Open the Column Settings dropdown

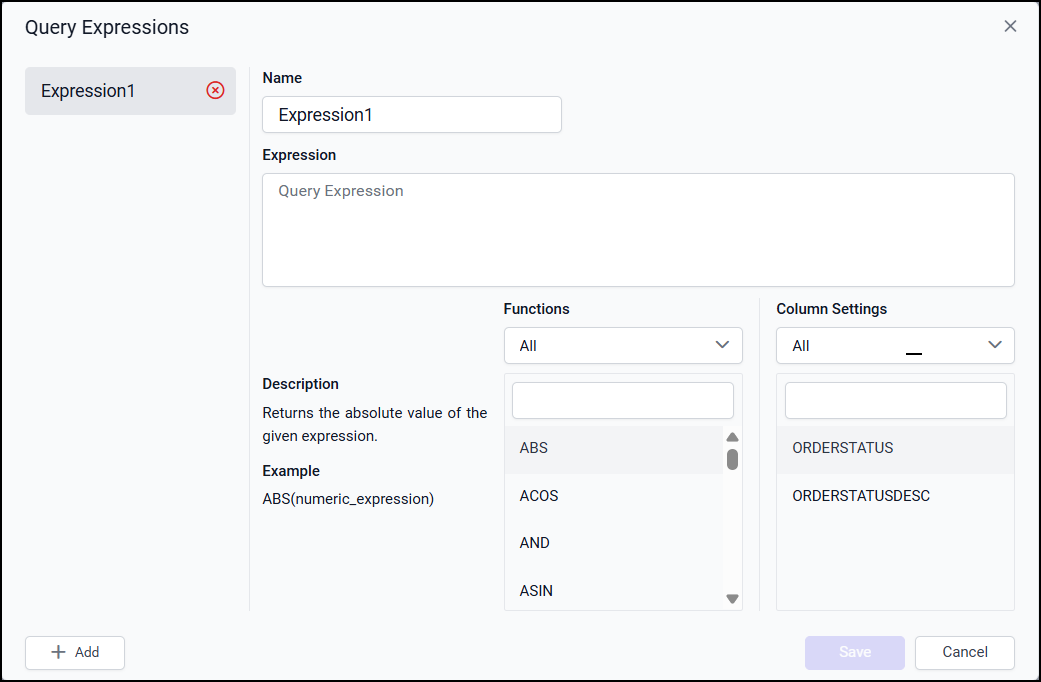tap(895, 346)
